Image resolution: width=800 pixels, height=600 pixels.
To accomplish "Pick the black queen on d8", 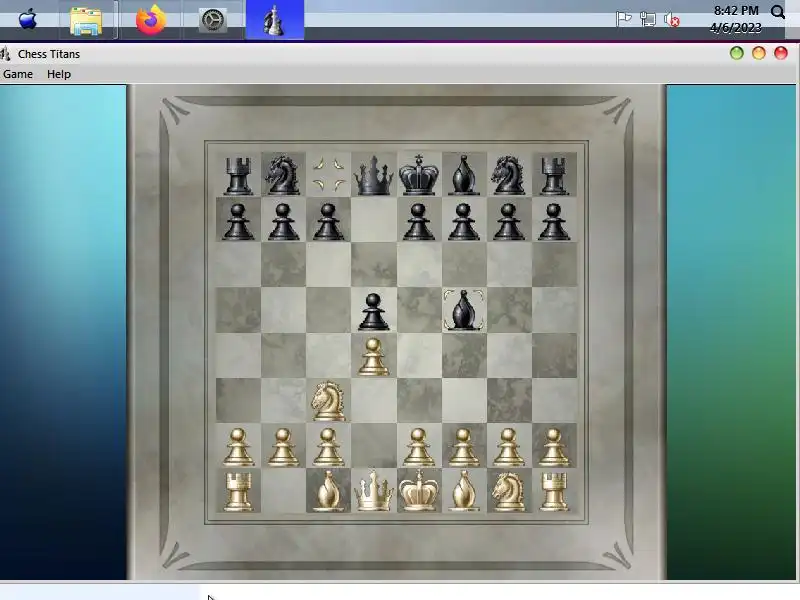I will pyautogui.click(x=374, y=176).
